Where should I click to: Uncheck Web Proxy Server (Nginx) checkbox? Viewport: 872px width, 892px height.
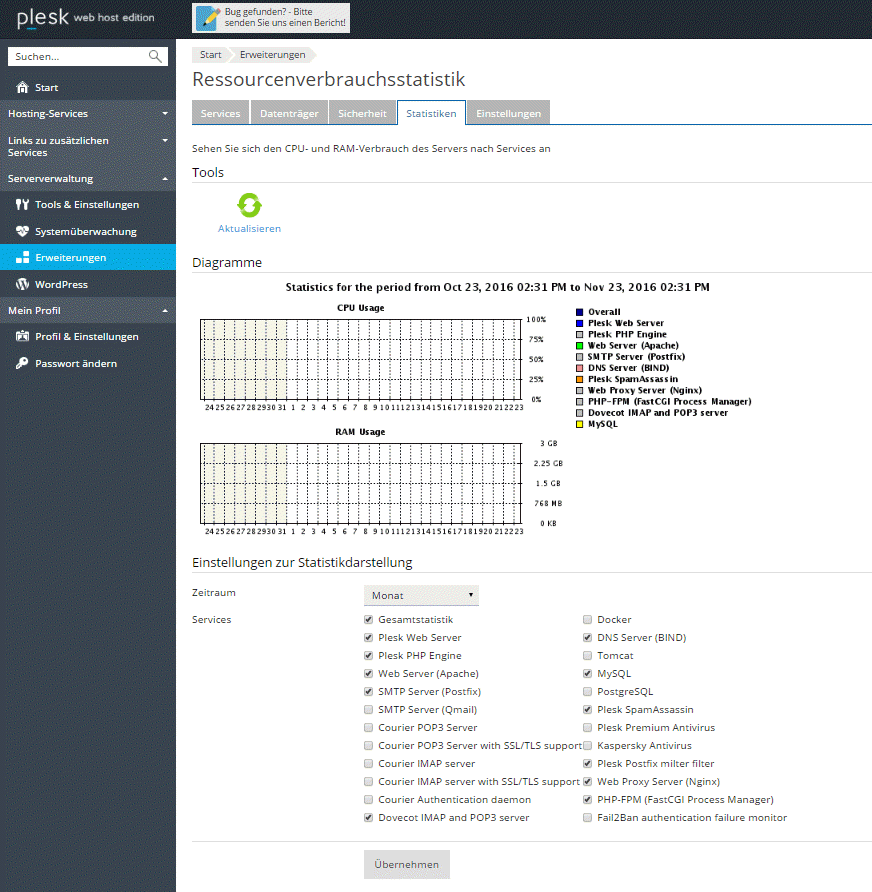click(588, 782)
